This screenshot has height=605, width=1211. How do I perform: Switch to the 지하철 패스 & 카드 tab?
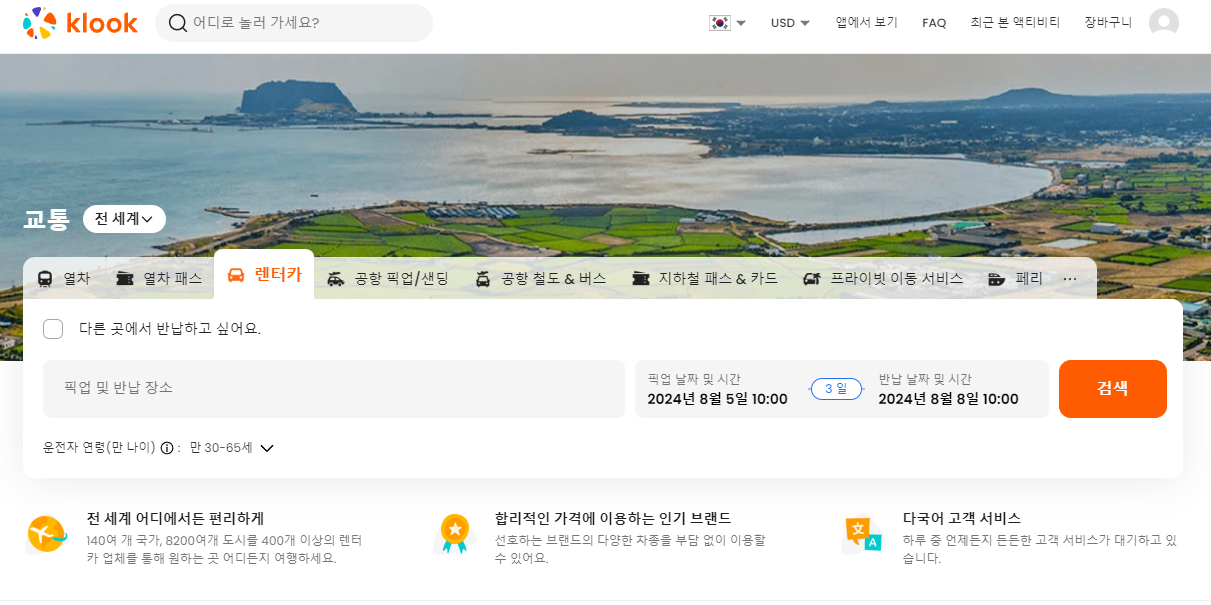point(705,279)
